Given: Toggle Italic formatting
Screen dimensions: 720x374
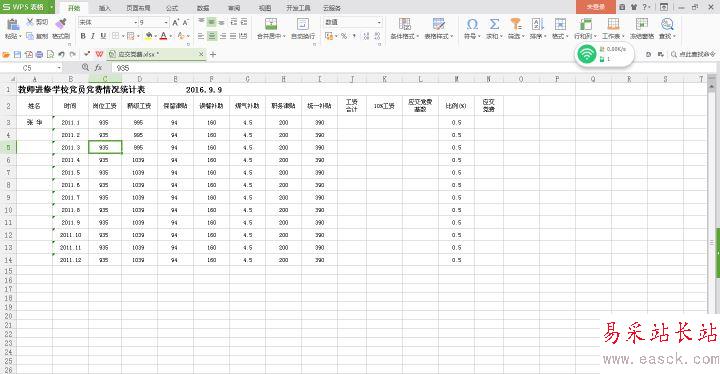Looking at the screenshot, I should (93, 36).
